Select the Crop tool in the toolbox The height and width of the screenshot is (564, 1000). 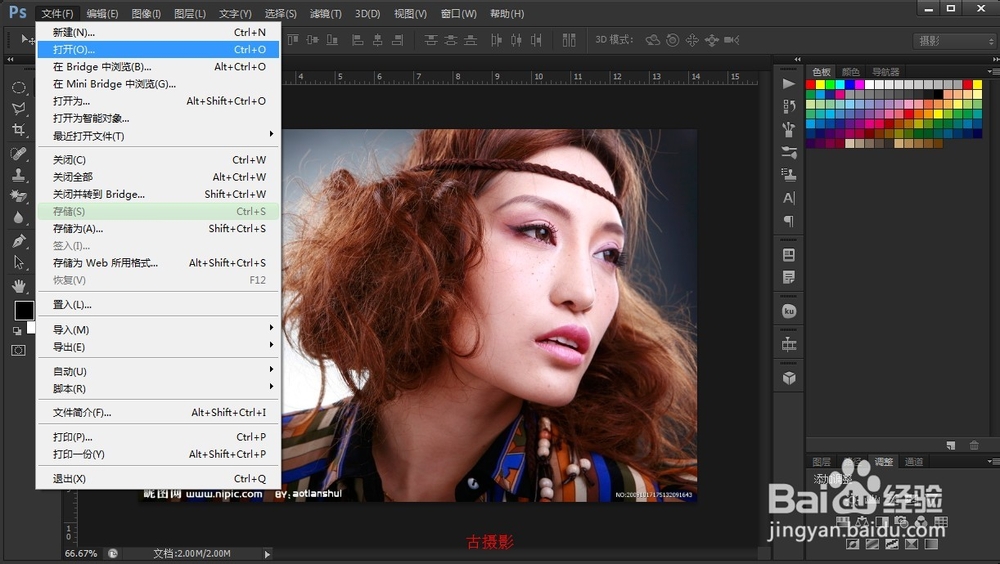(18, 130)
